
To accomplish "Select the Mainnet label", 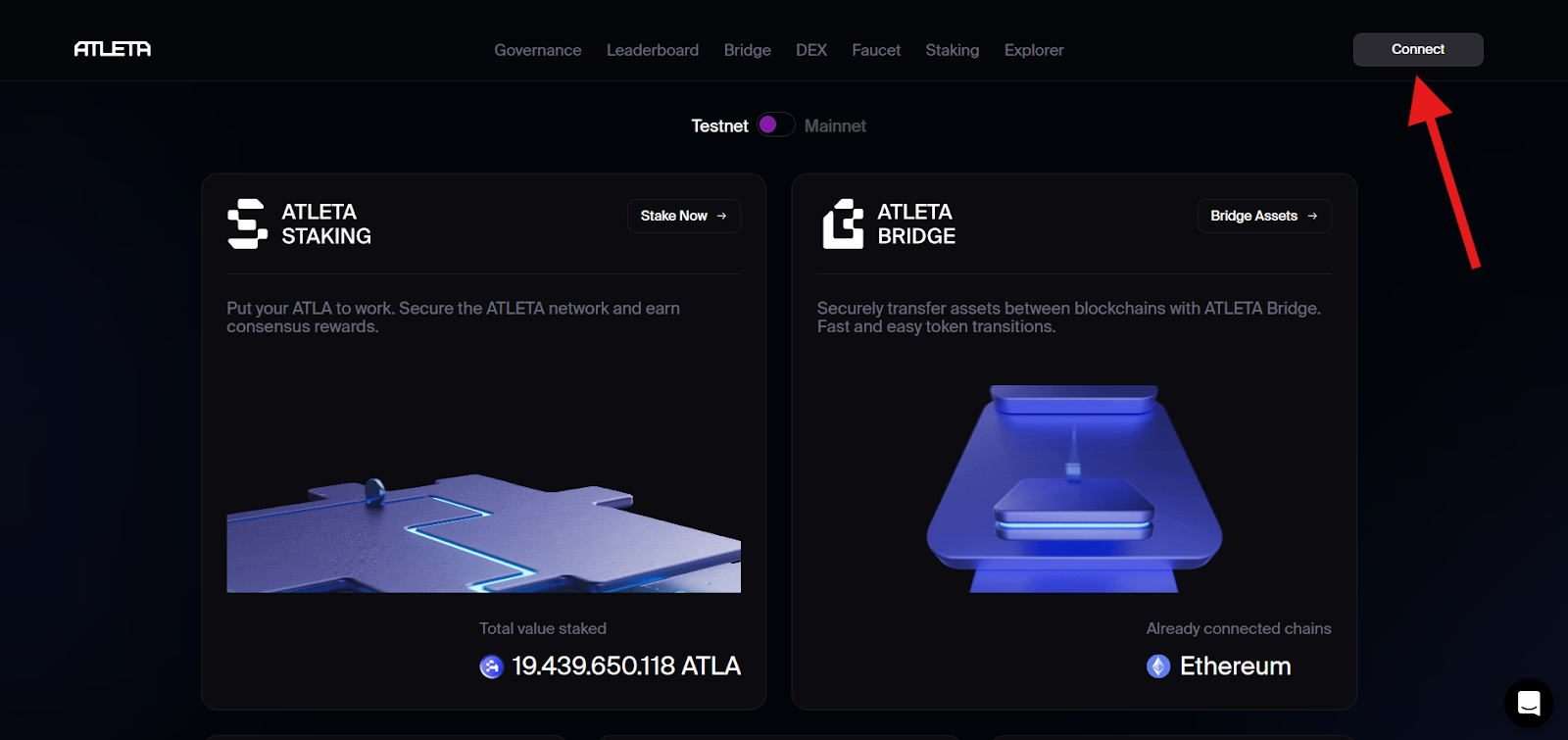I will (x=835, y=125).
